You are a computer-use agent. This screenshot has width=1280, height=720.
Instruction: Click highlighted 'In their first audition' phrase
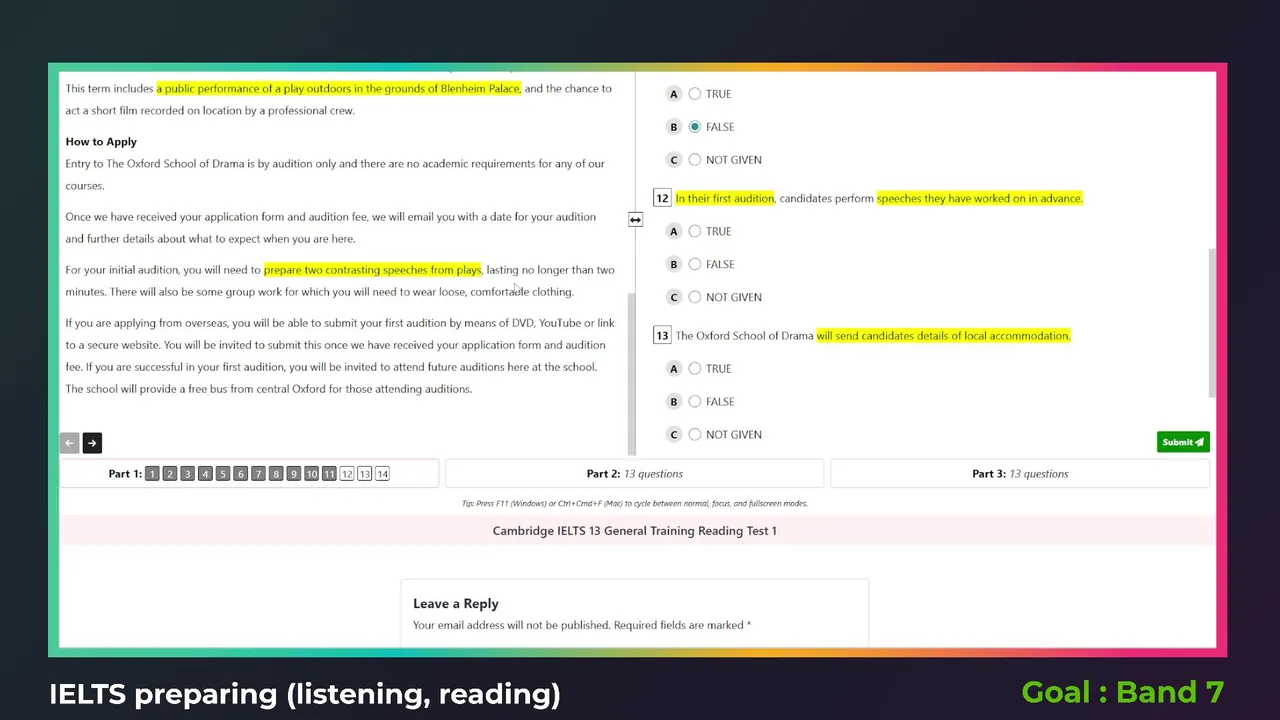coord(725,199)
